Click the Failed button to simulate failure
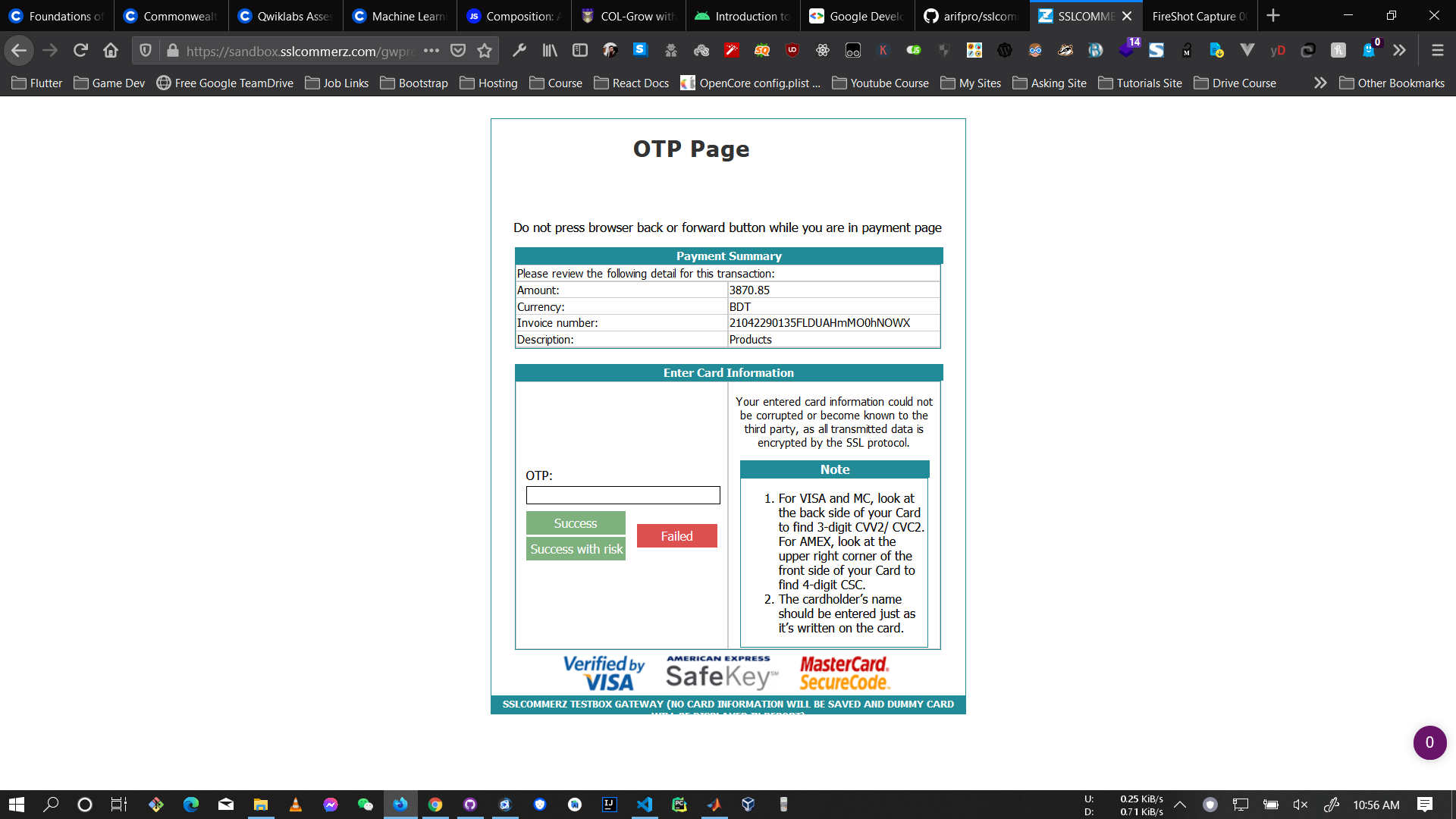1456x819 pixels. [676, 535]
